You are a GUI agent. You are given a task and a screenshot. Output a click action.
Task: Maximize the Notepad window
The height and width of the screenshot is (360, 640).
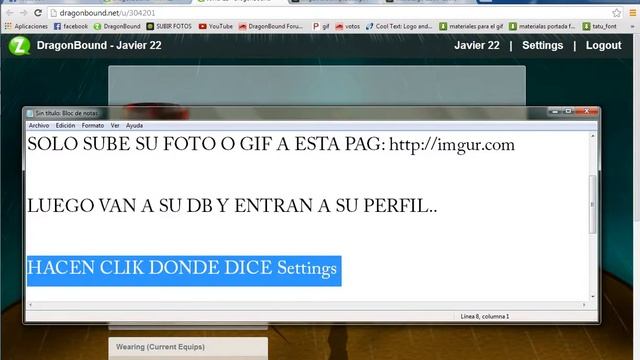pyautogui.click(x=568, y=111)
